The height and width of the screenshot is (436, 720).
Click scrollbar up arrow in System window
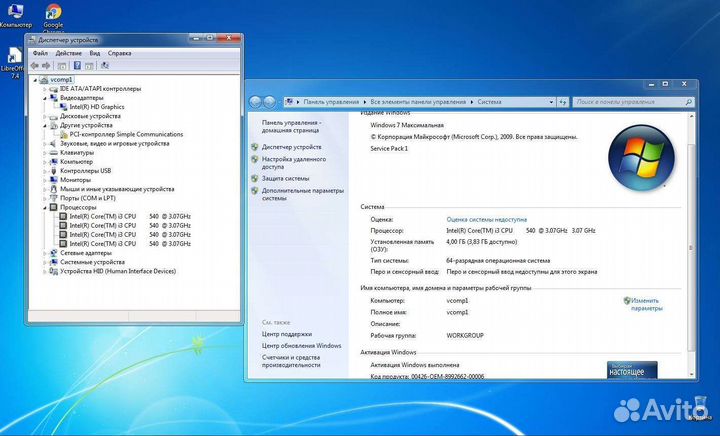click(691, 117)
